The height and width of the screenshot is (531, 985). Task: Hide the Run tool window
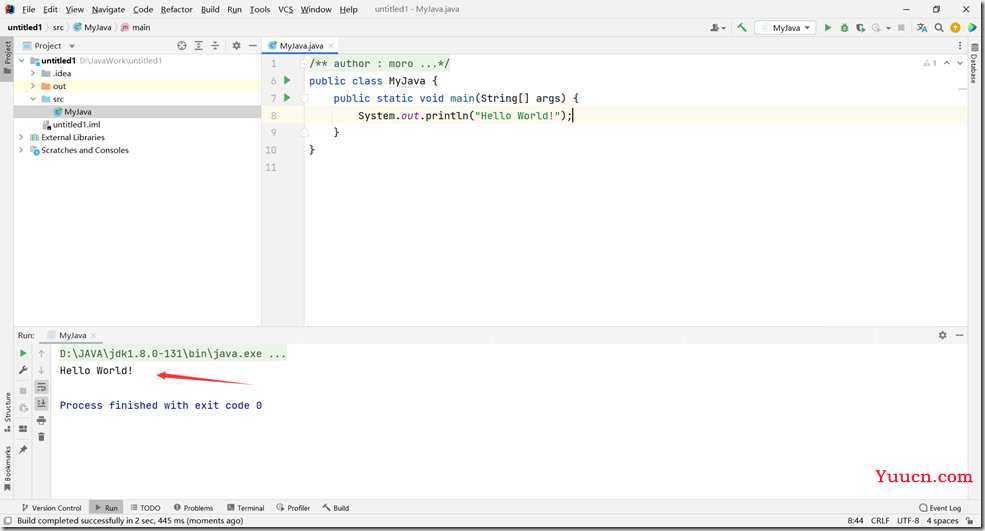pyautogui.click(x=959, y=336)
